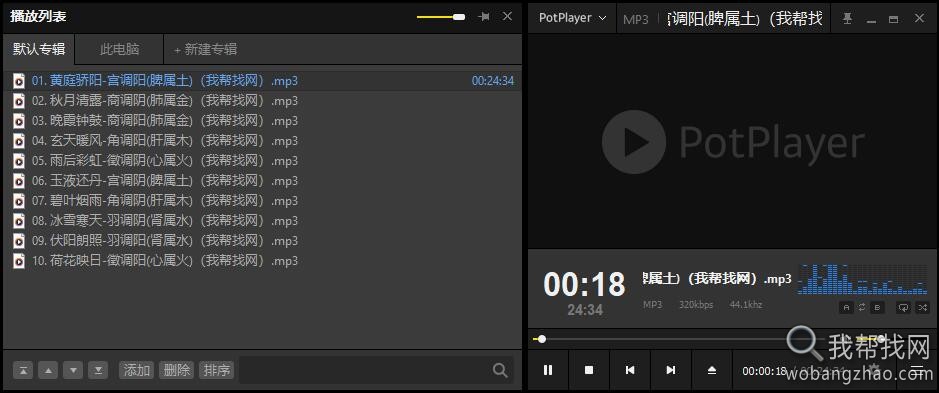
Task: Select track 07. 碧叶烟雨-角调阴
Action: coord(262,201)
